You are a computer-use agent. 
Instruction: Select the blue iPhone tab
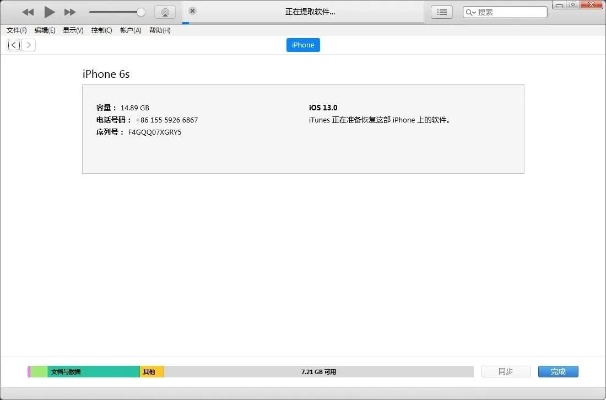click(x=303, y=45)
